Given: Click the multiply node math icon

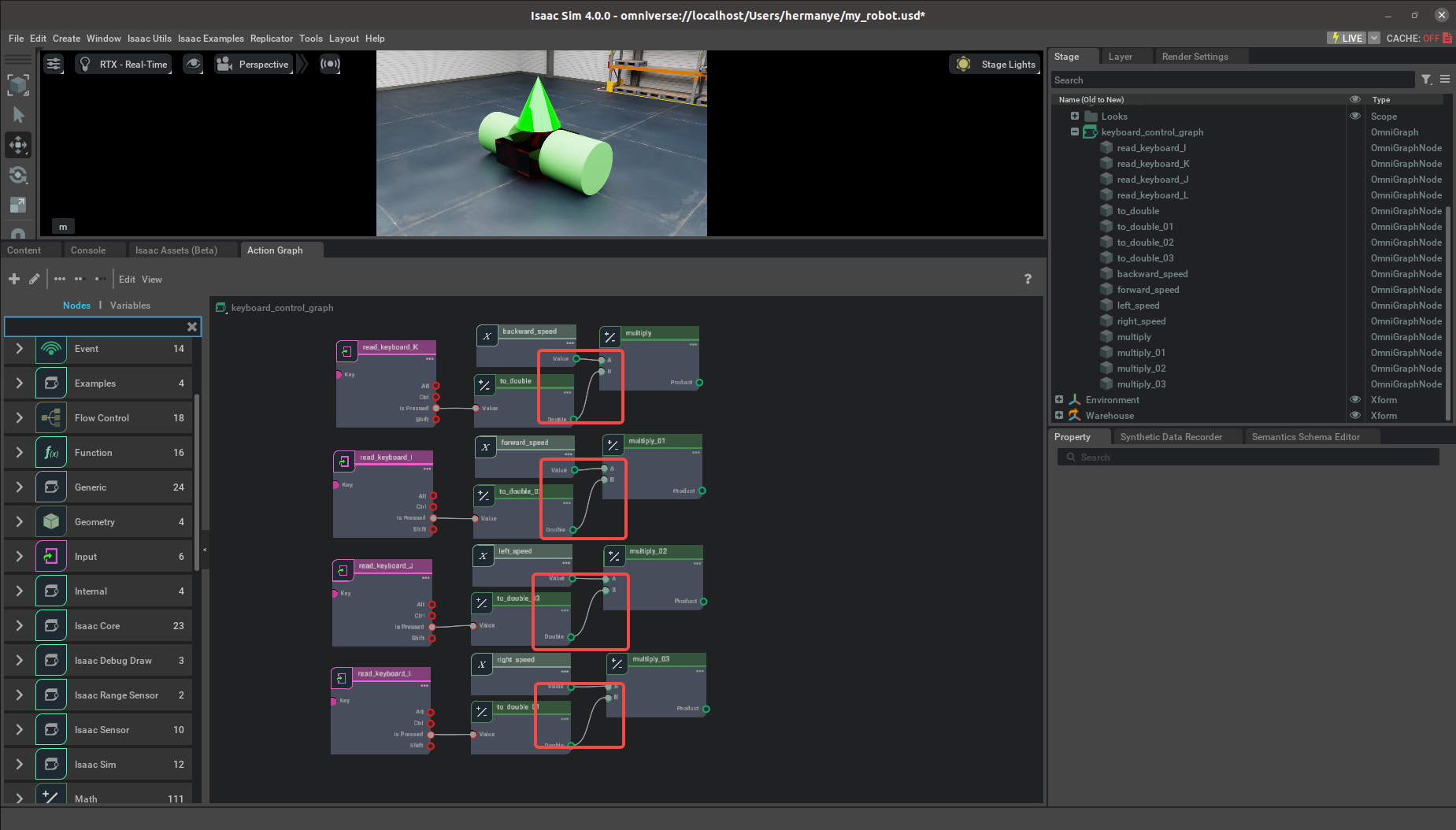Looking at the screenshot, I should 609,337.
